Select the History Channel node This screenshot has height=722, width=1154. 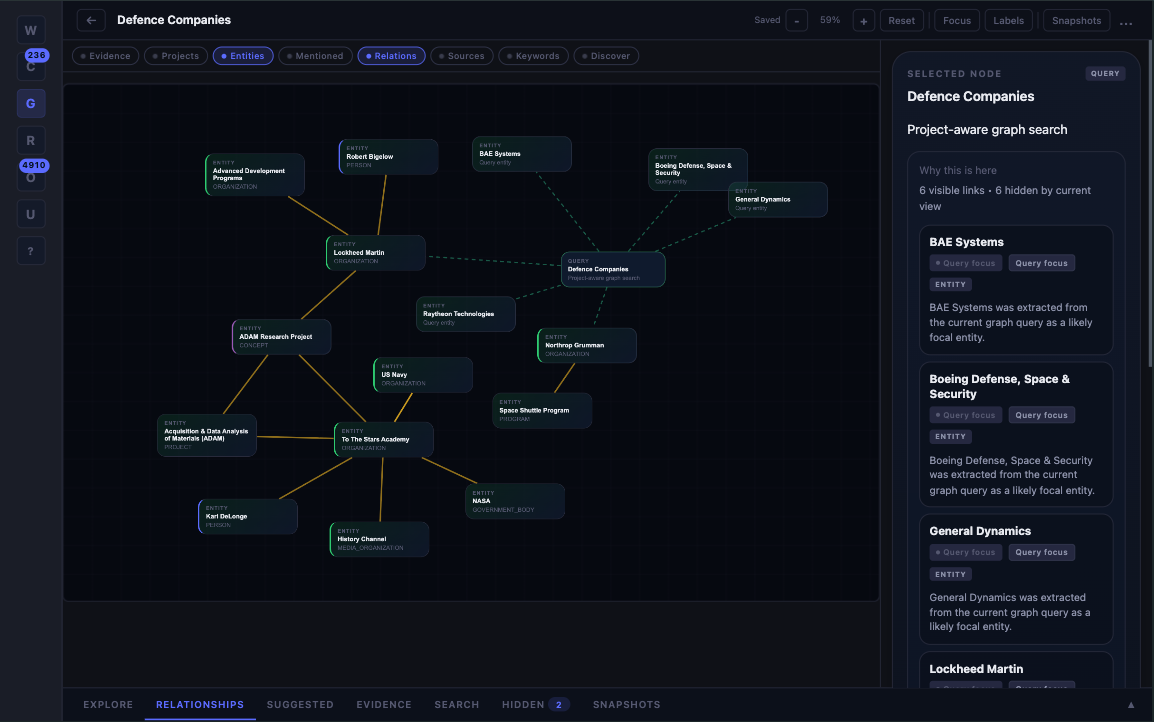pos(379,539)
